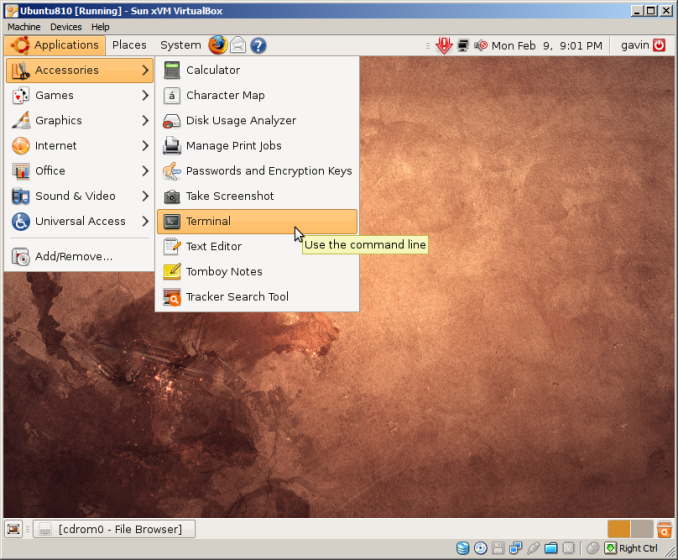Open the VirtualBox Devices menu
The height and width of the screenshot is (560, 678).
(66, 27)
